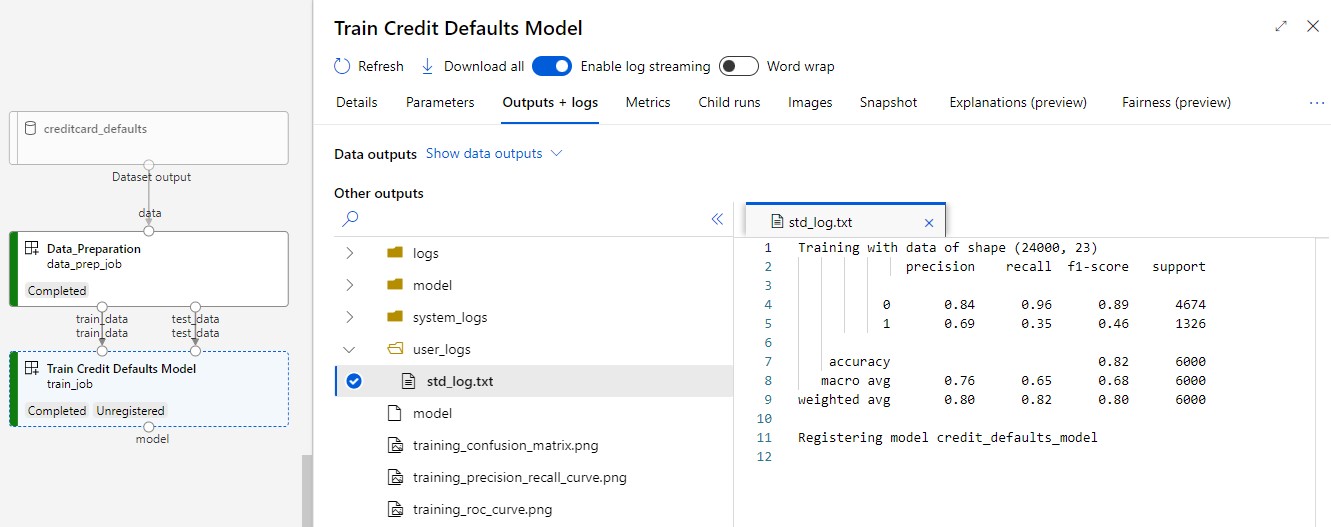Switch to the Metrics tab
Viewport: 1331px width, 527px height.
648,102
